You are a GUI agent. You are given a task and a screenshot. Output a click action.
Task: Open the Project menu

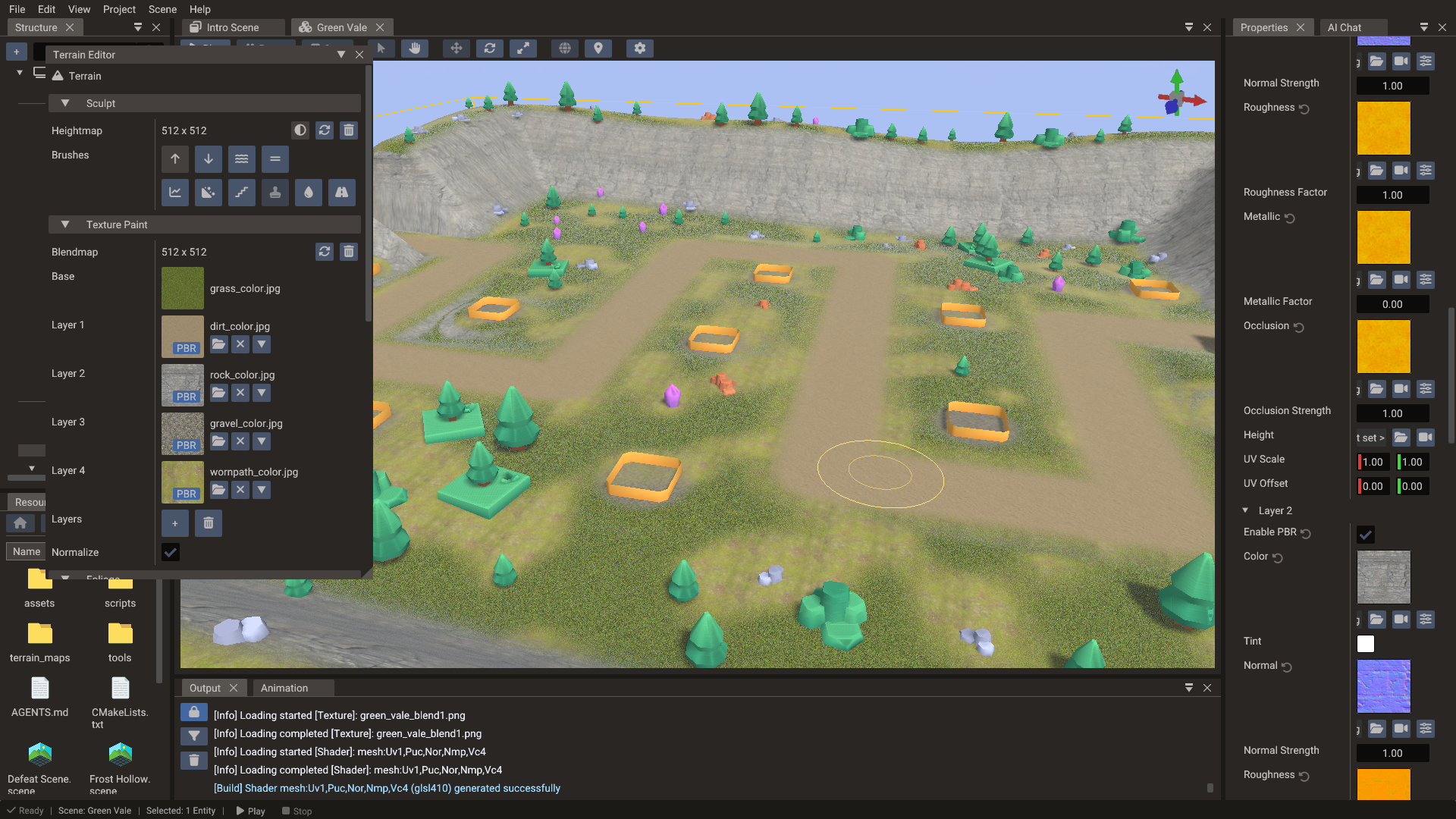(x=119, y=9)
